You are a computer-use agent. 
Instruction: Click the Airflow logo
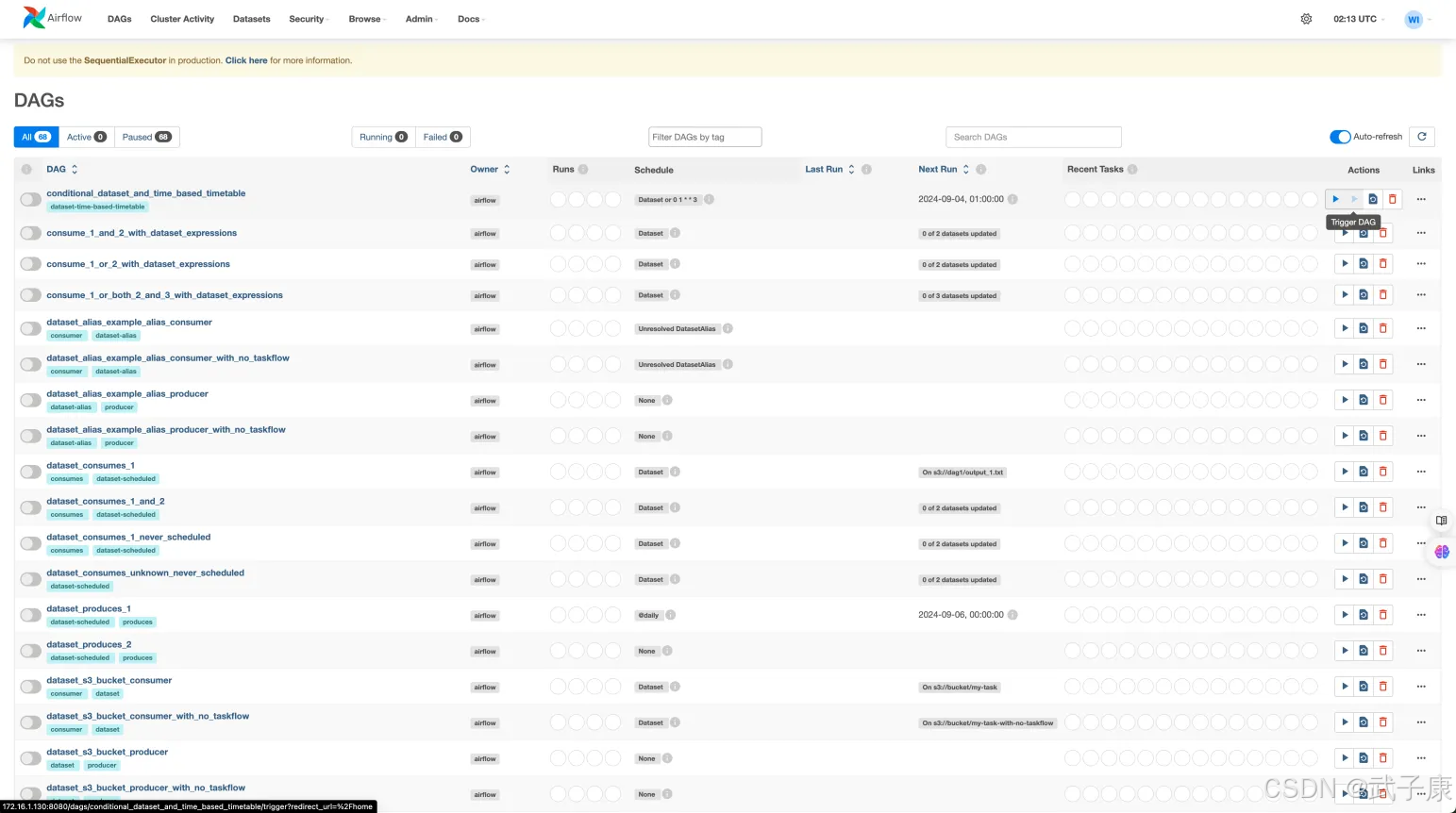pos(53,18)
